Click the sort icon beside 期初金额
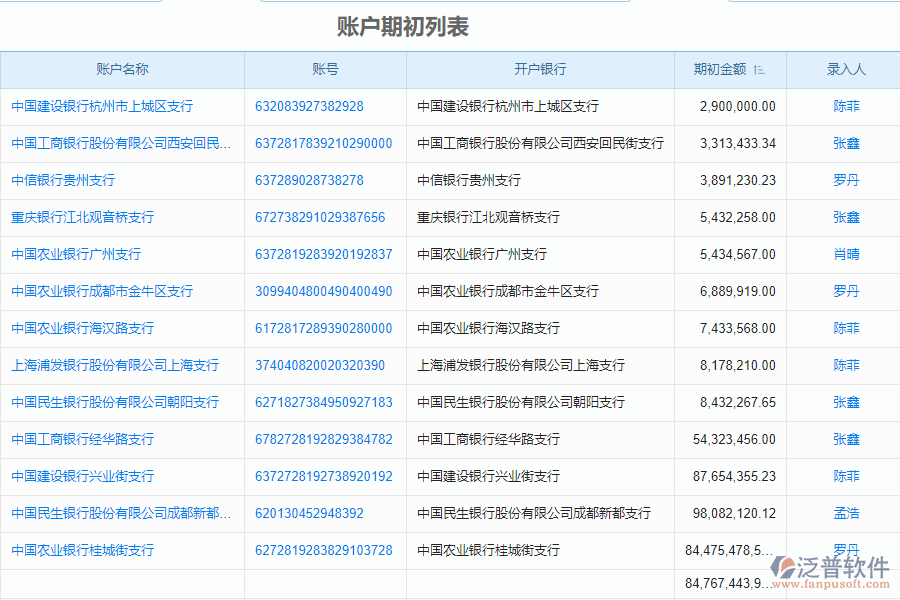900x600 pixels. 759,70
